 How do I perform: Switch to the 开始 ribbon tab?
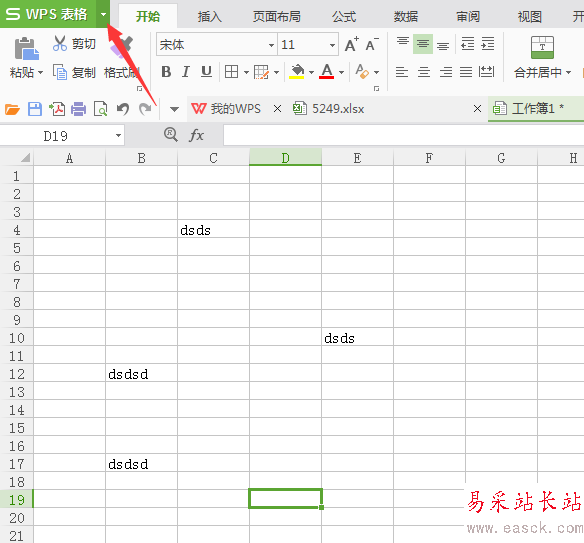[147, 16]
